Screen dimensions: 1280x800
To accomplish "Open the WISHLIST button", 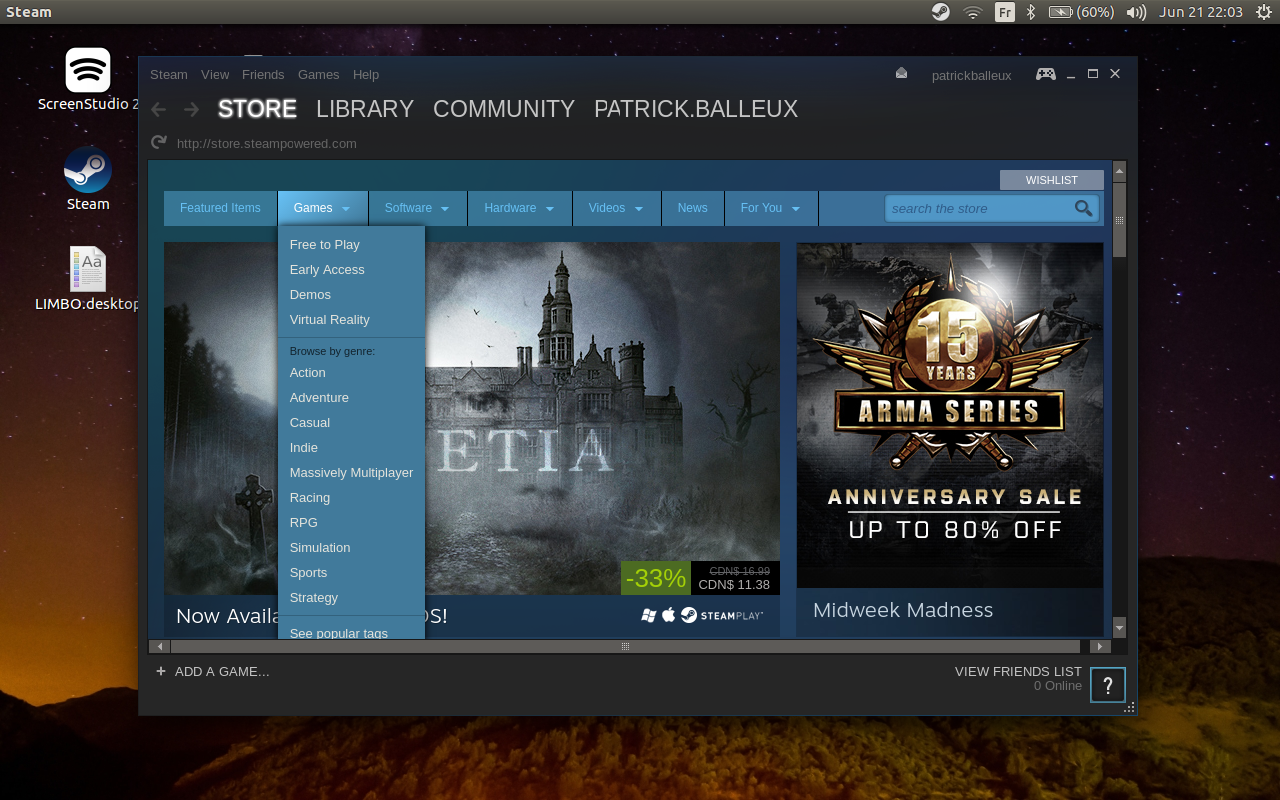I will (x=1052, y=180).
